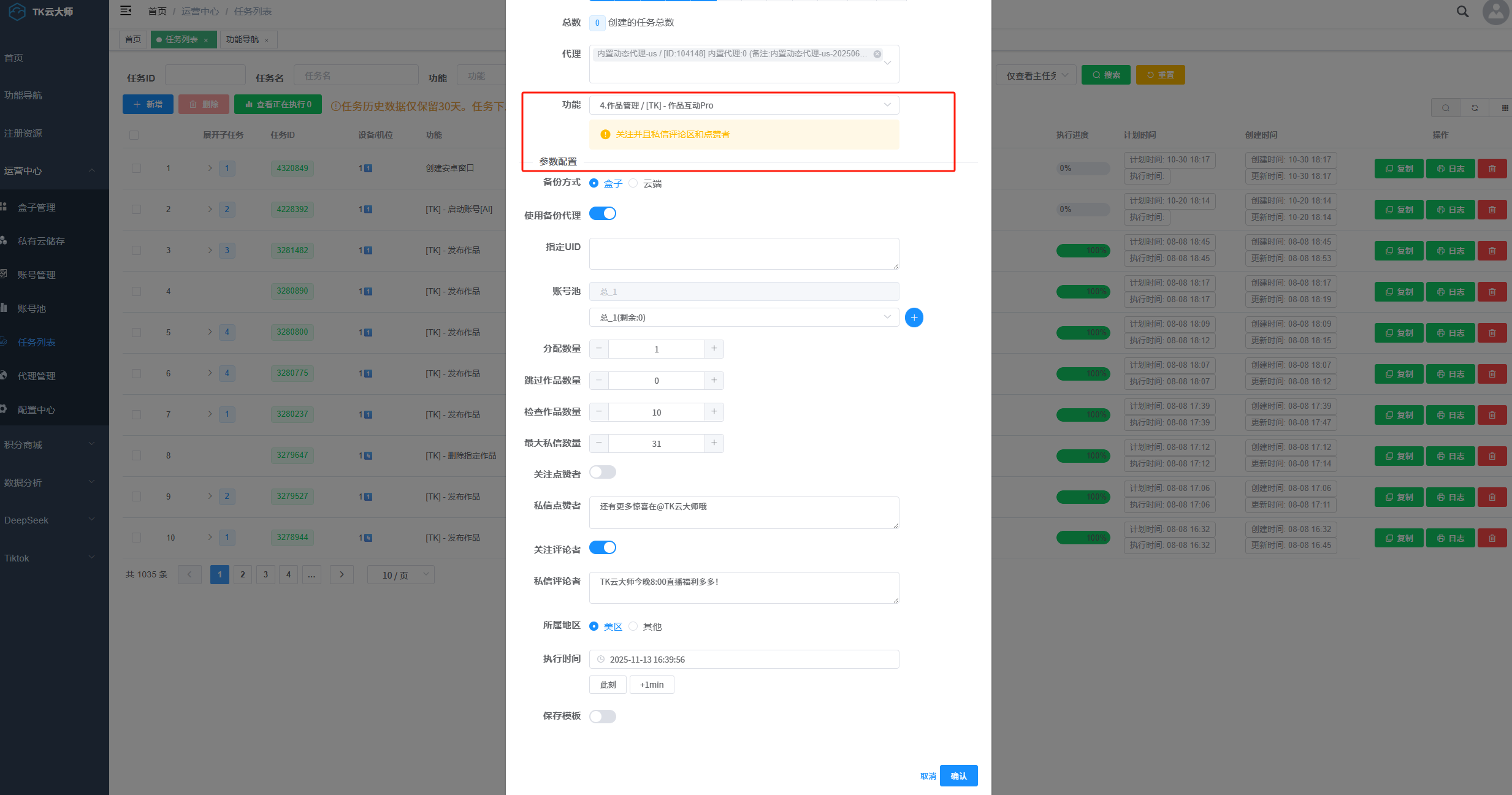Switch to the 功能导航 tab
This screenshot has width=1512, height=795.
tap(243, 40)
